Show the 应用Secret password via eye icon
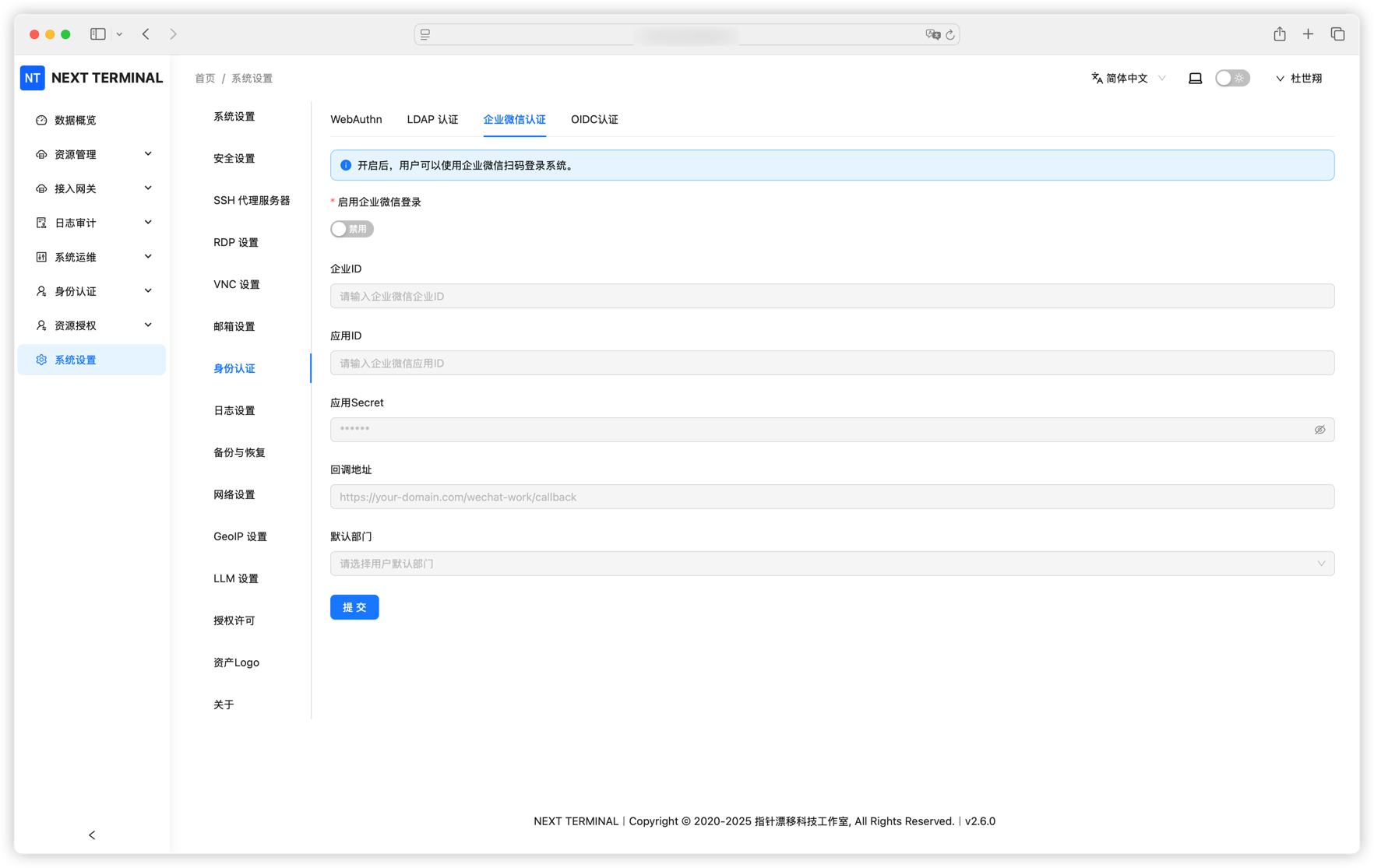Screen dimensions: 1374x868 [x=1319, y=430]
